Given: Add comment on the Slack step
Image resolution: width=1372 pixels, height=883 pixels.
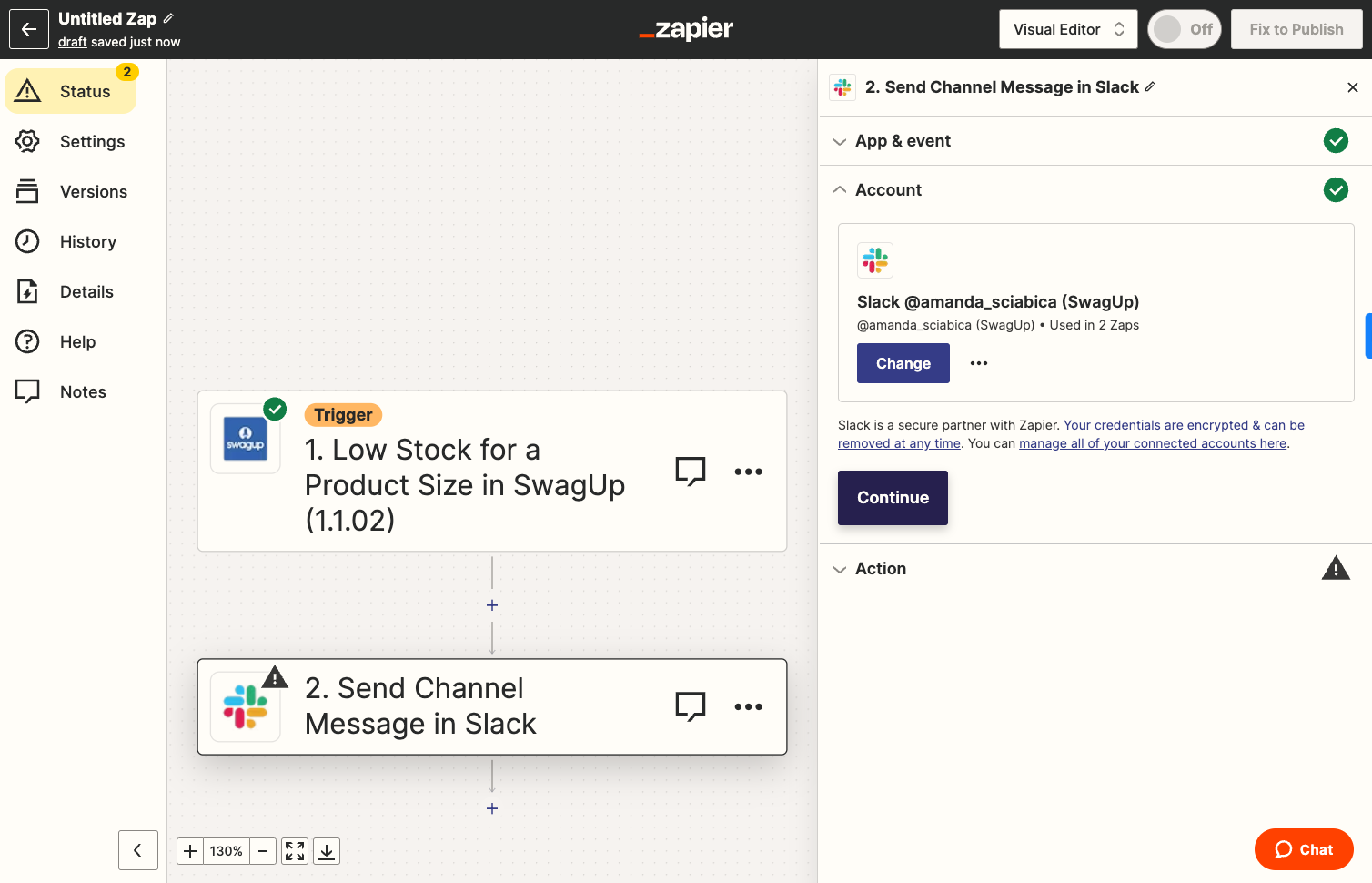Looking at the screenshot, I should coord(691,706).
